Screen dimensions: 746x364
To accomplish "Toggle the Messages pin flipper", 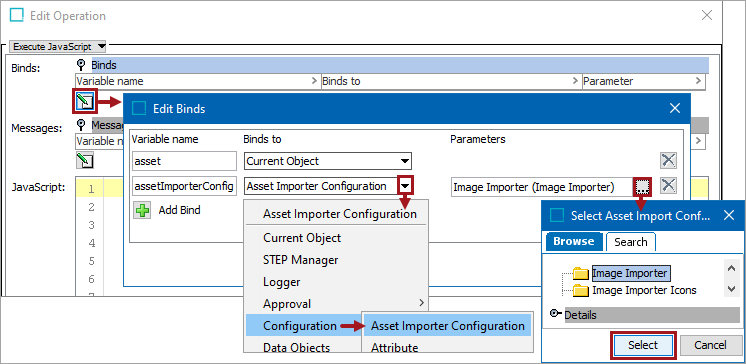I will pos(81,125).
